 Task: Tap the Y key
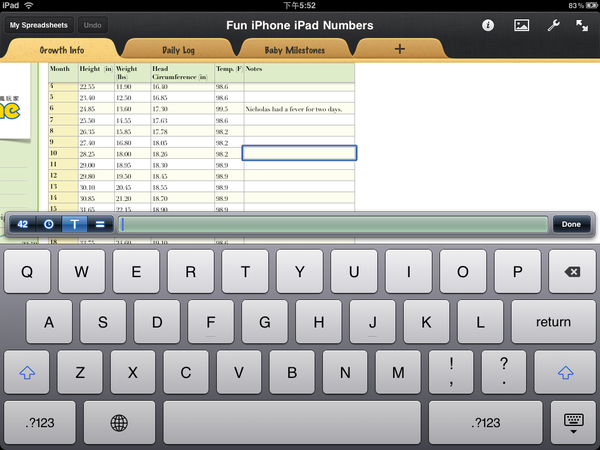click(300, 272)
